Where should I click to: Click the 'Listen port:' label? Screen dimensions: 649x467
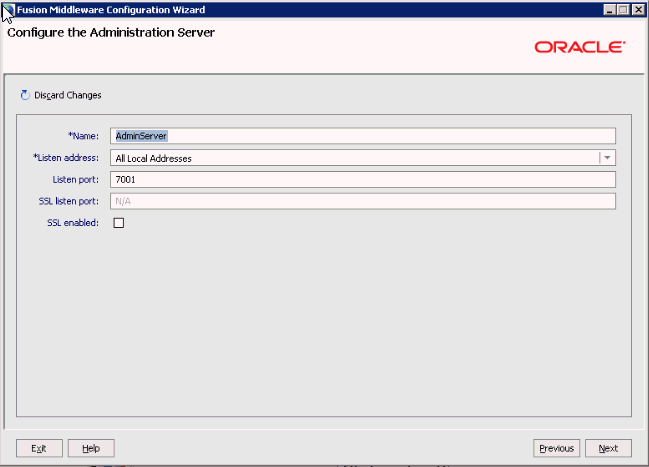76,180
